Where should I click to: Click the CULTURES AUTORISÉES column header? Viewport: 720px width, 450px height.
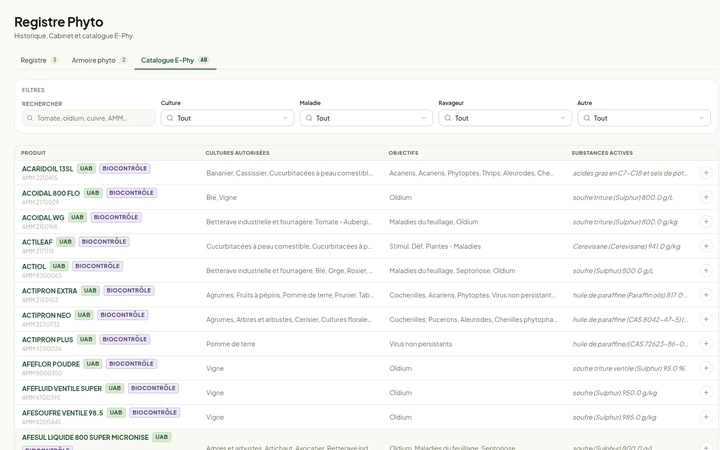pos(237,153)
